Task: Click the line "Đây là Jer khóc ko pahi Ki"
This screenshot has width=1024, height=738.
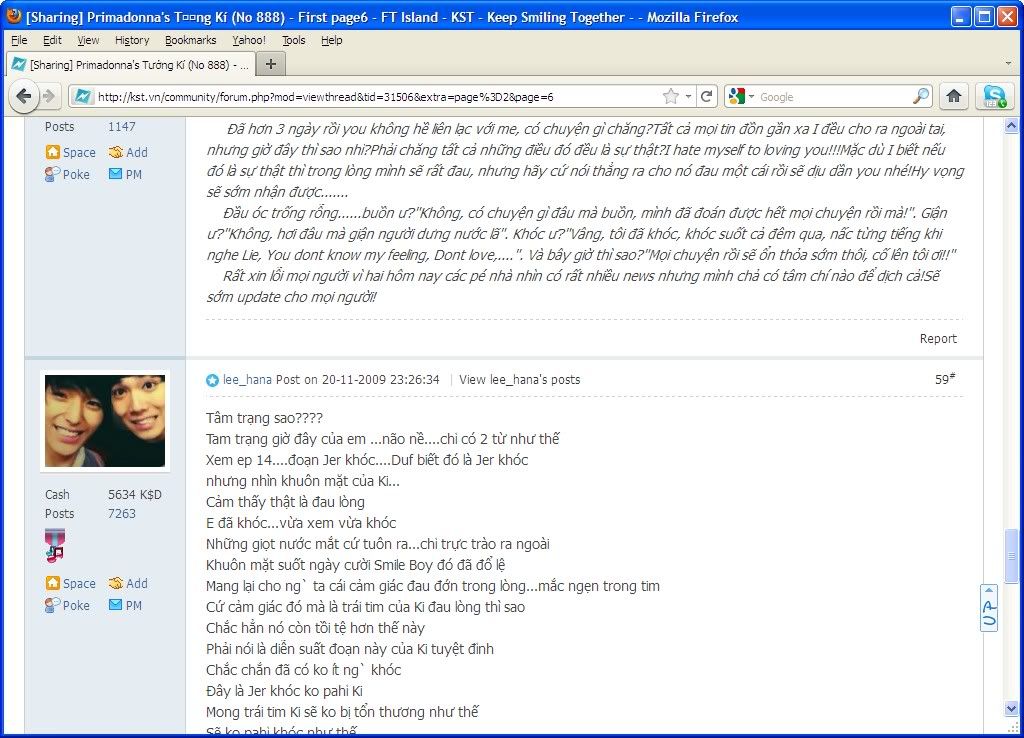Action: click(284, 691)
